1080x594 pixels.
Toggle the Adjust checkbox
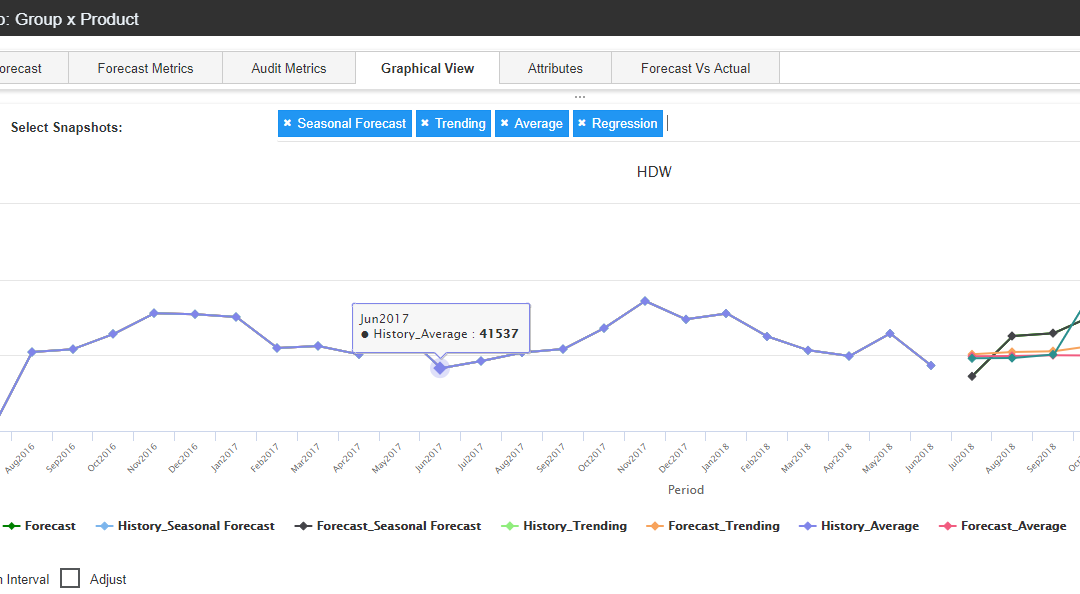click(x=70, y=579)
